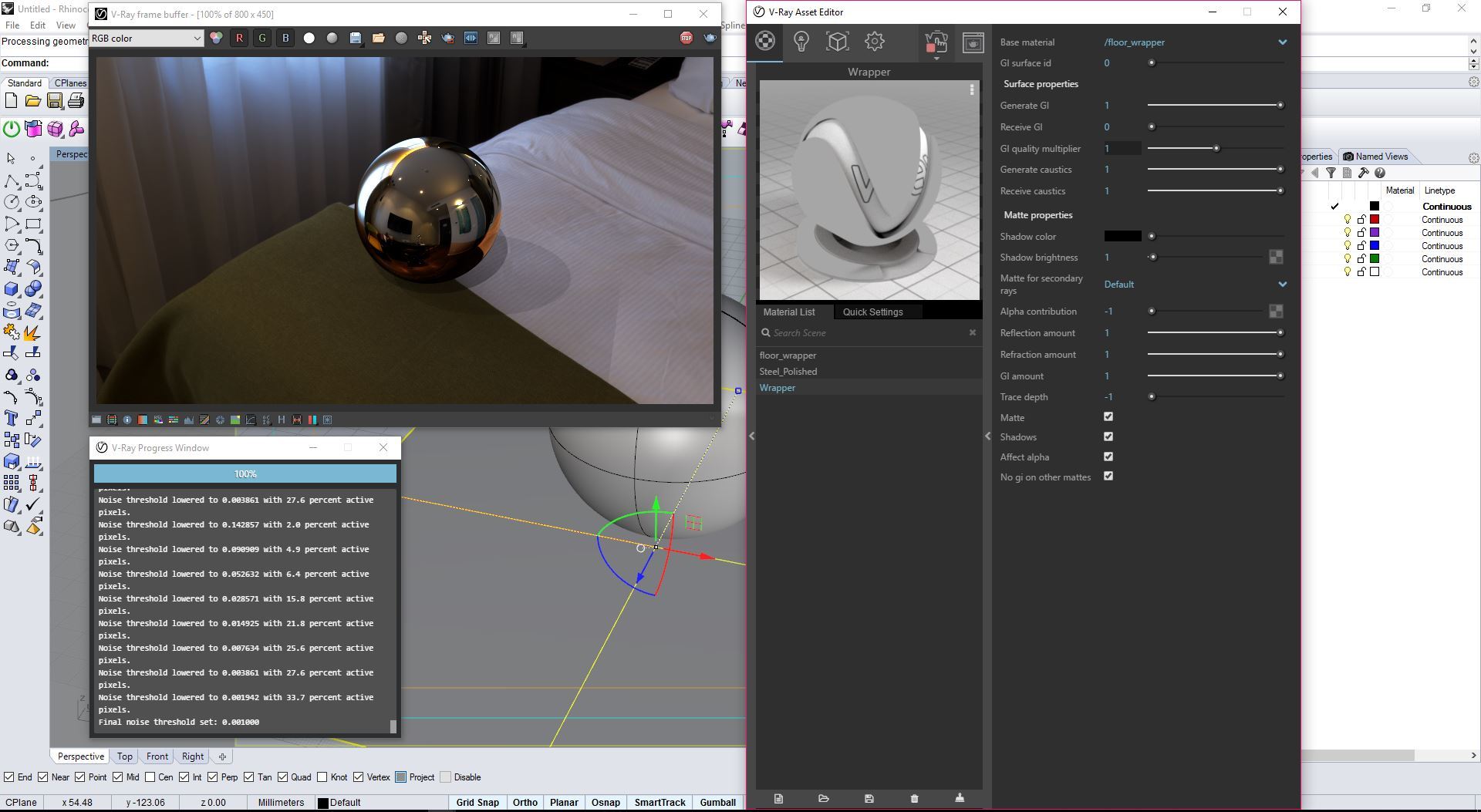This screenshot has height=812, width=1481.
Task: Uncheck the Matte checkbox
Action: 1108,417
